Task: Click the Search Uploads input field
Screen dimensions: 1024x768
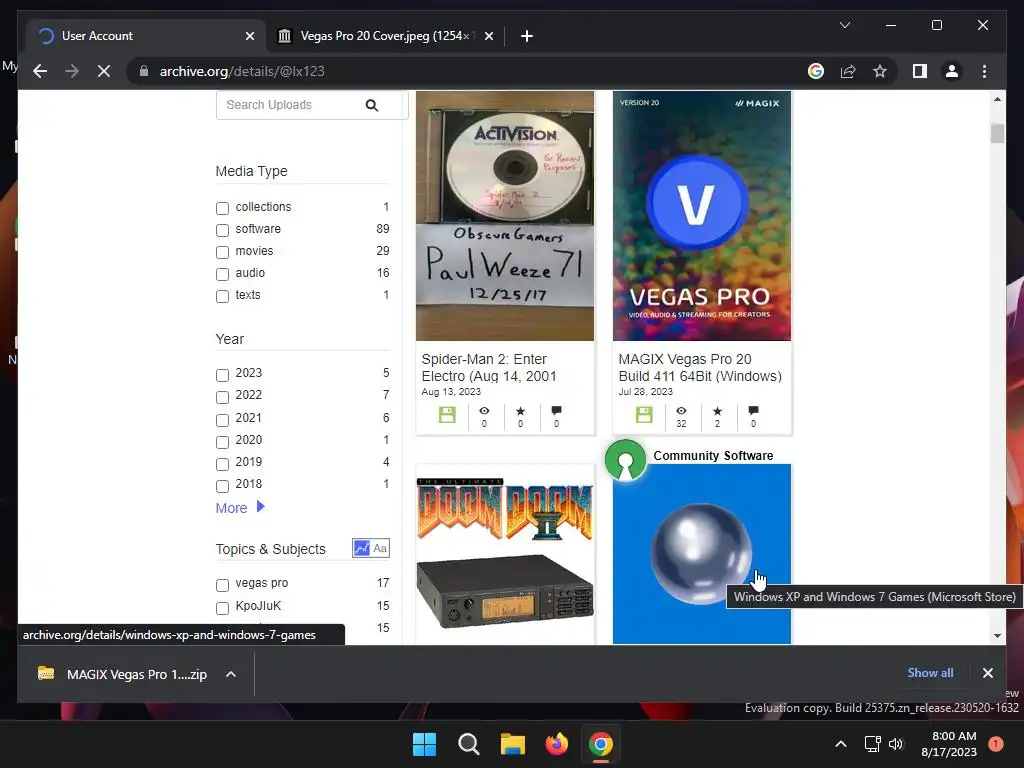Action: [291, 105]
